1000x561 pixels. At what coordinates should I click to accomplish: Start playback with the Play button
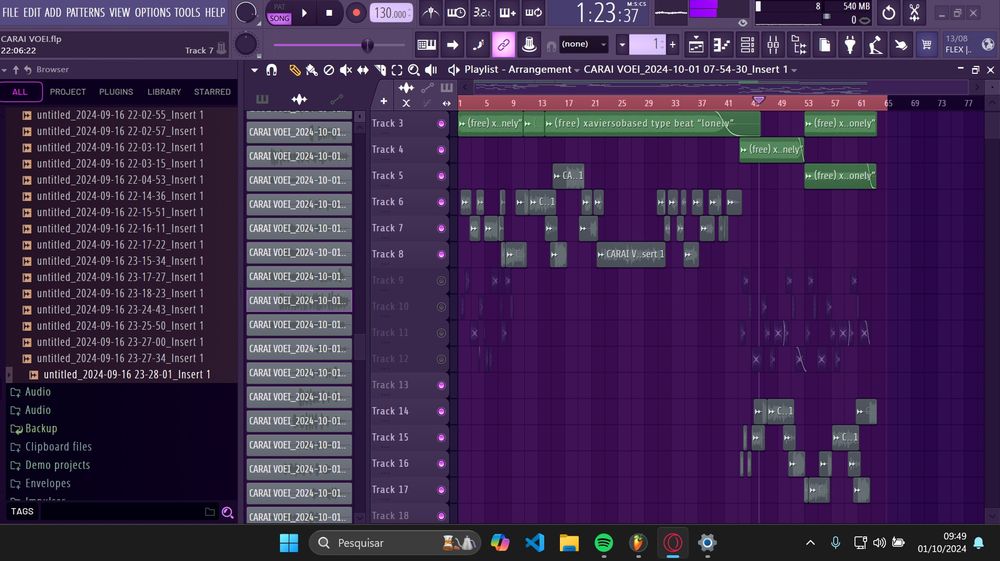(x=304, y=13)
